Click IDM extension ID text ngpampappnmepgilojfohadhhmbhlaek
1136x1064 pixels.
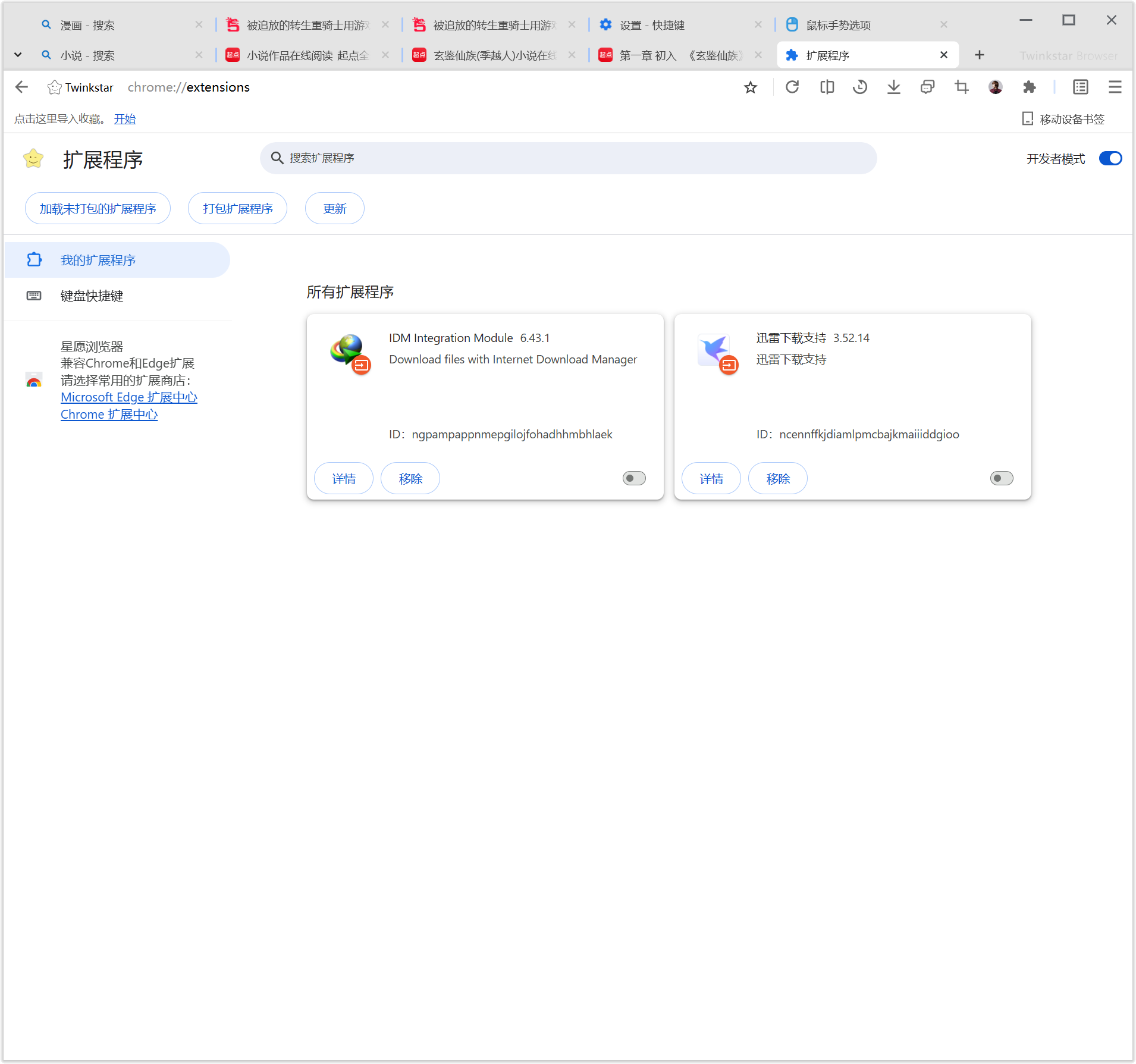512,435
